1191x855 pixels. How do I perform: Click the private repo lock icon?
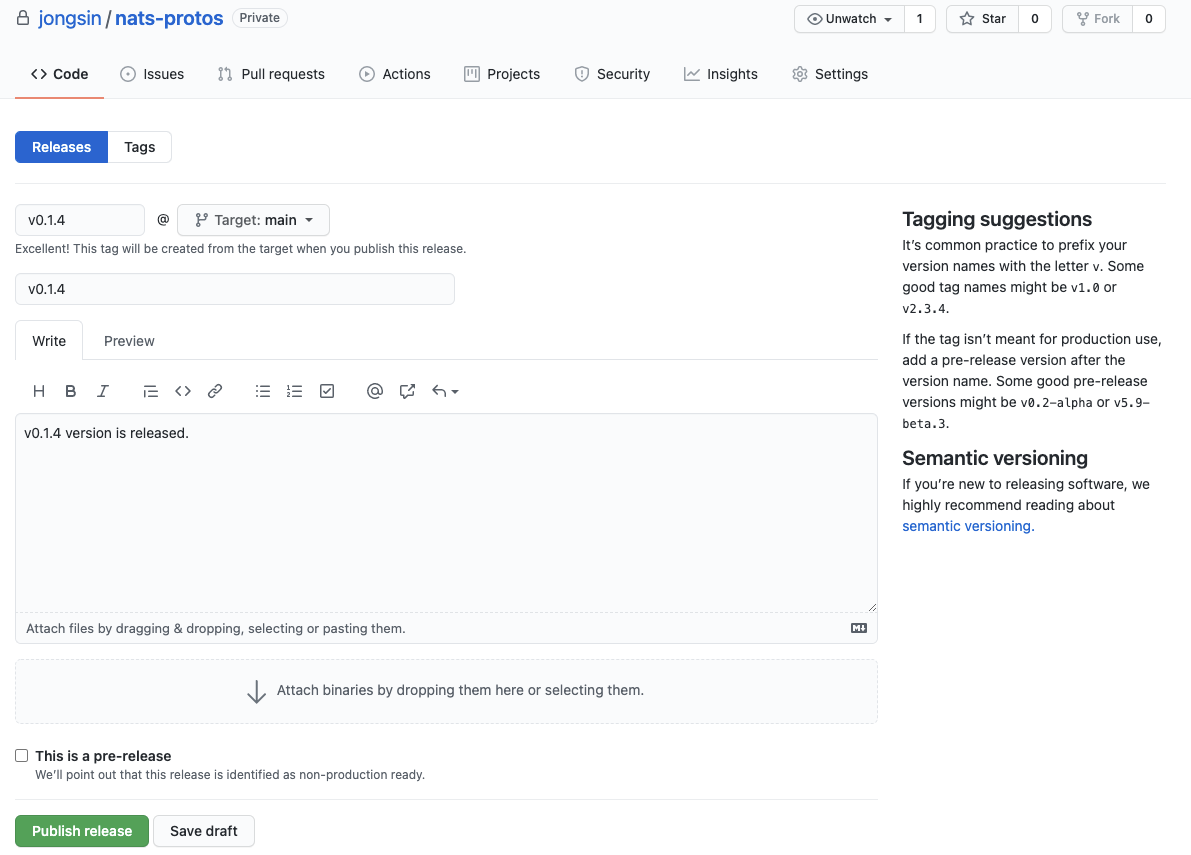tap(24, 17)
